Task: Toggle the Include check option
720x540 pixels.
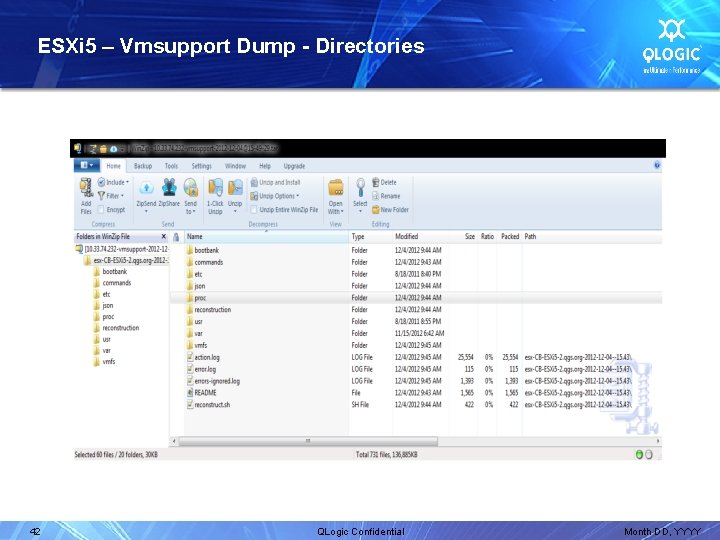Action: pos(101,182)
